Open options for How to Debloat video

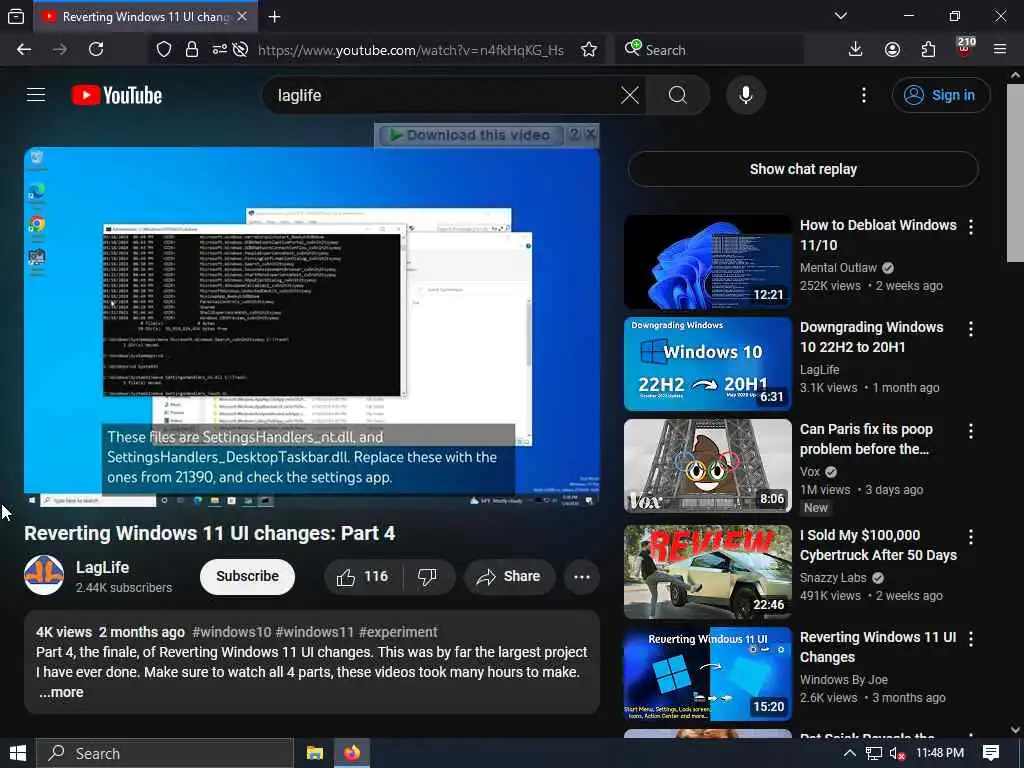tap(971, 227)
